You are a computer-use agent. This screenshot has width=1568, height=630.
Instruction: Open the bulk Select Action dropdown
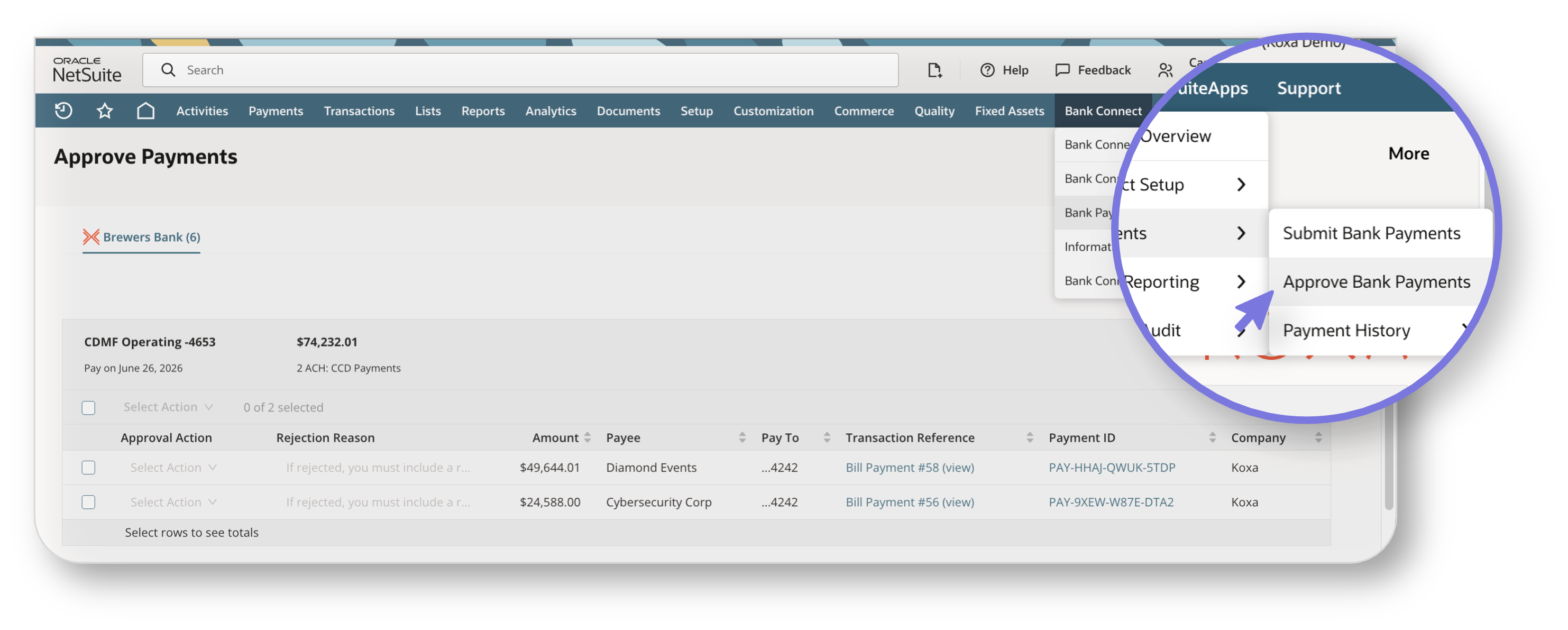point(168,407)
